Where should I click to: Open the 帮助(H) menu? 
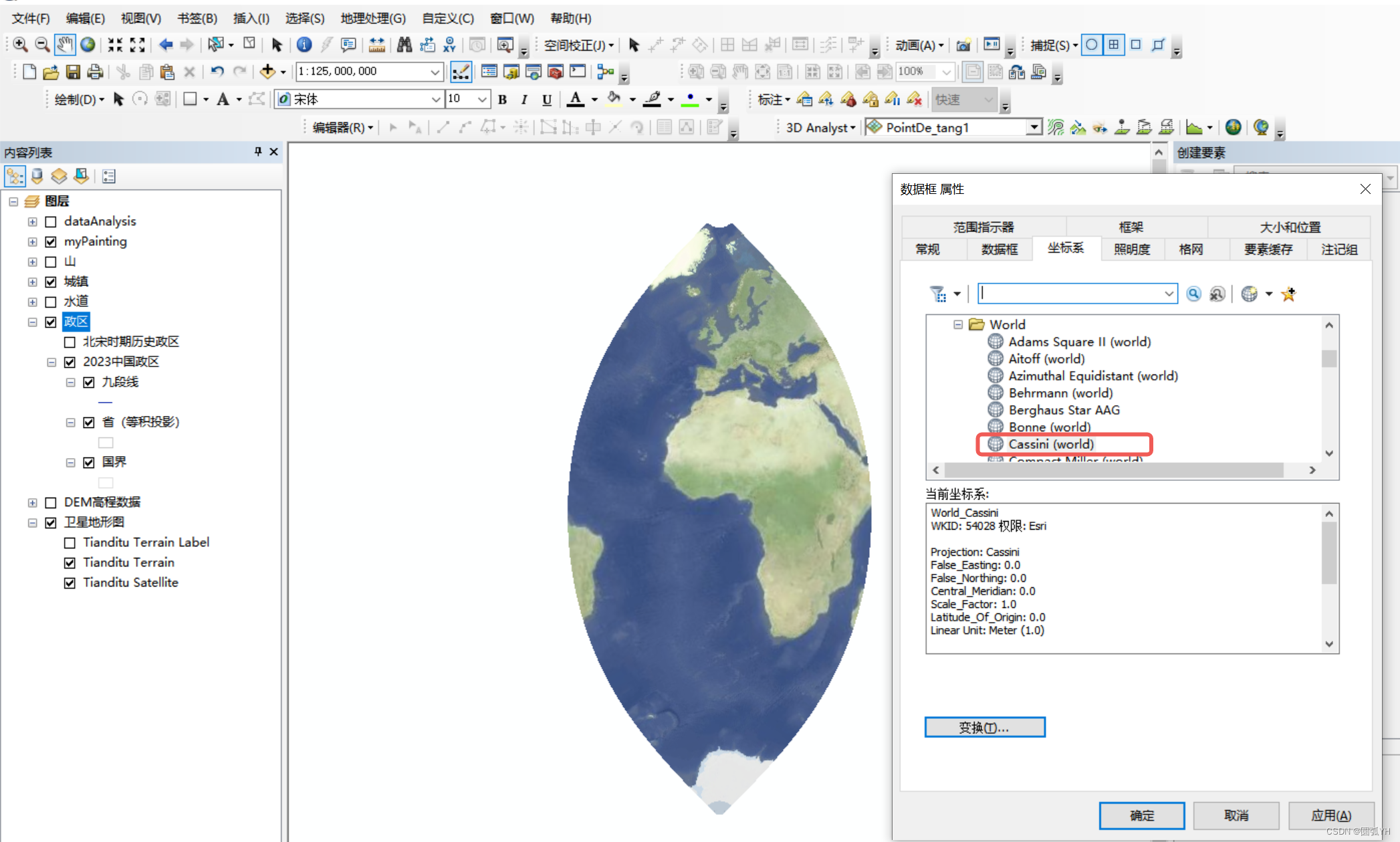click(x=570, y=18)
